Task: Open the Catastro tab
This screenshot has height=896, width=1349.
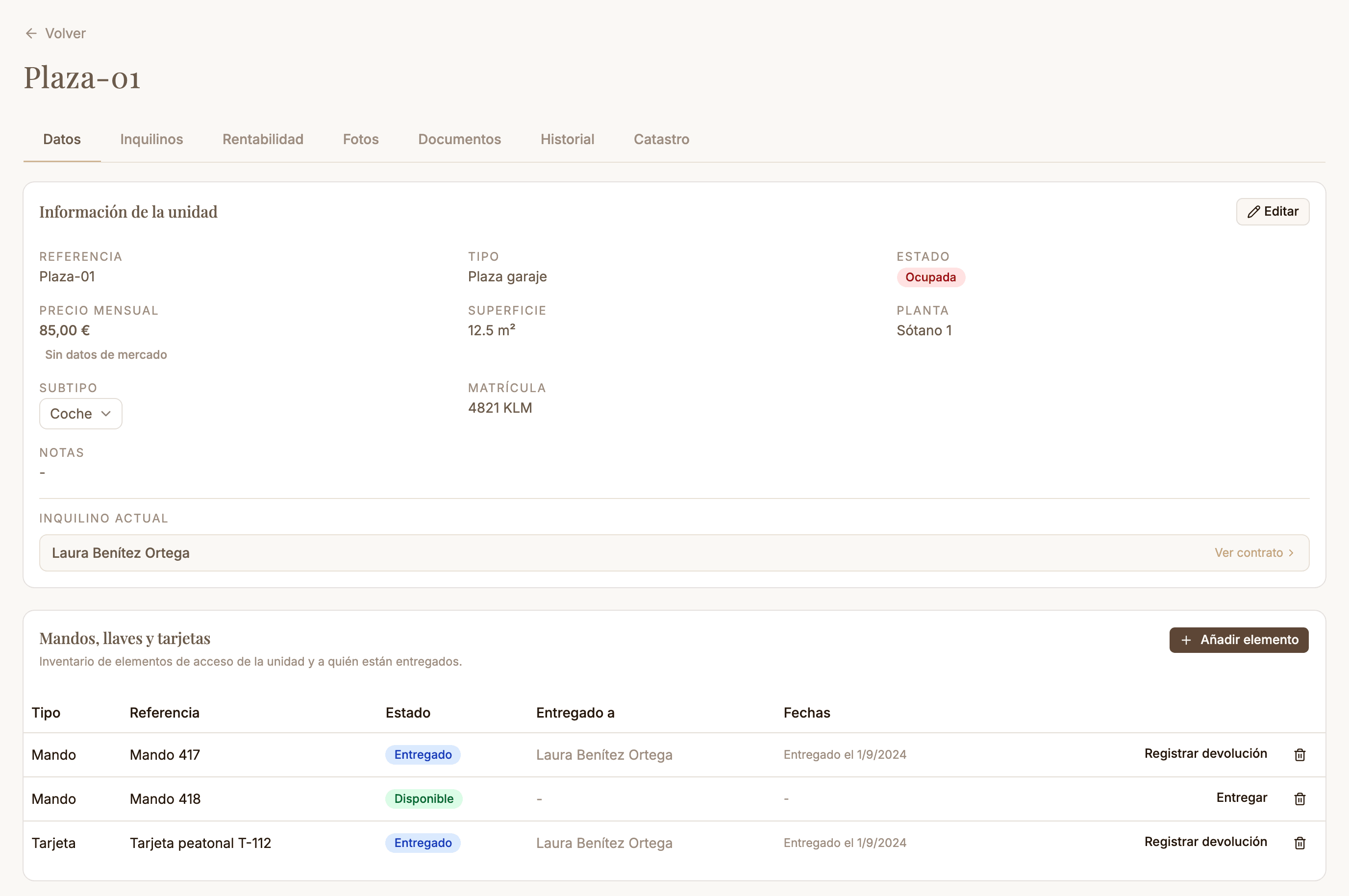Action: (661, 139)
